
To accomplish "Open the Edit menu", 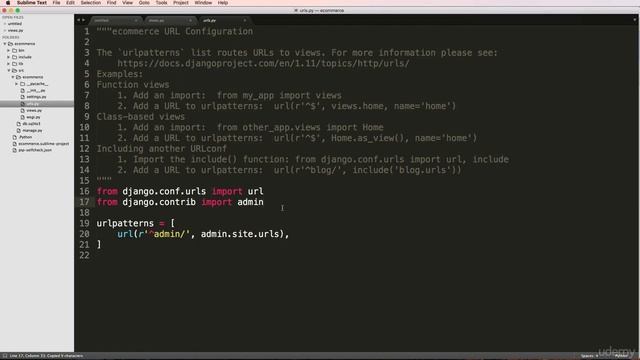I will coord(70,3).
